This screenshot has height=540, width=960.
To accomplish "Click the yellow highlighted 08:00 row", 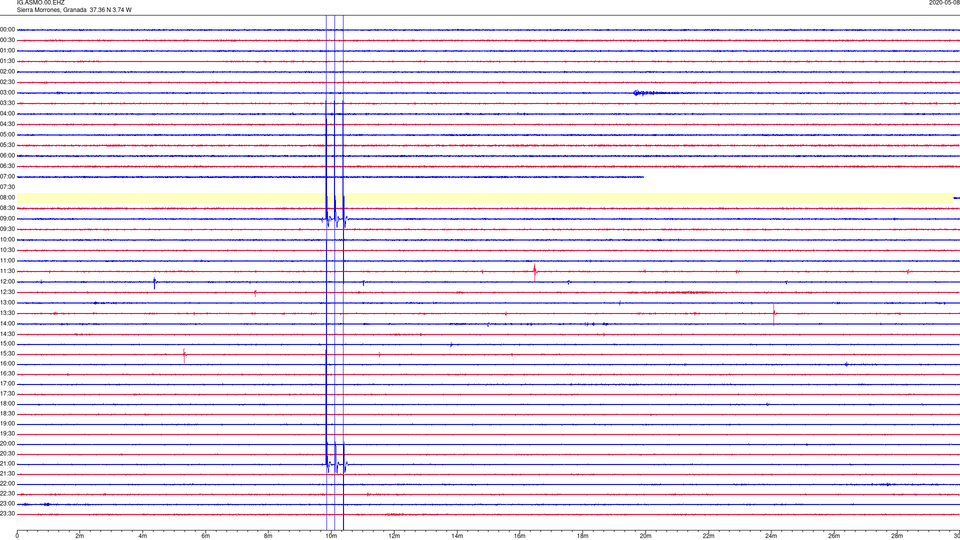I will point(485,198).
